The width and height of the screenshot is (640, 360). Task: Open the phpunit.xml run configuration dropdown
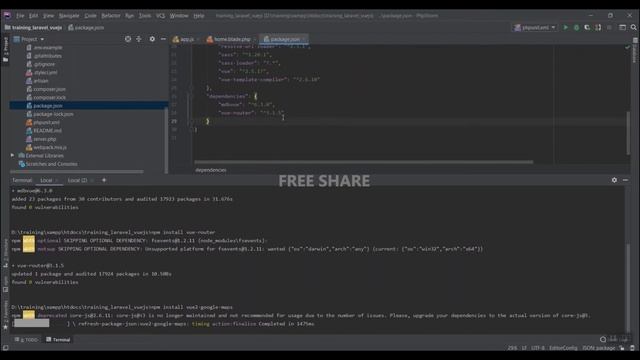pos(535,28)
